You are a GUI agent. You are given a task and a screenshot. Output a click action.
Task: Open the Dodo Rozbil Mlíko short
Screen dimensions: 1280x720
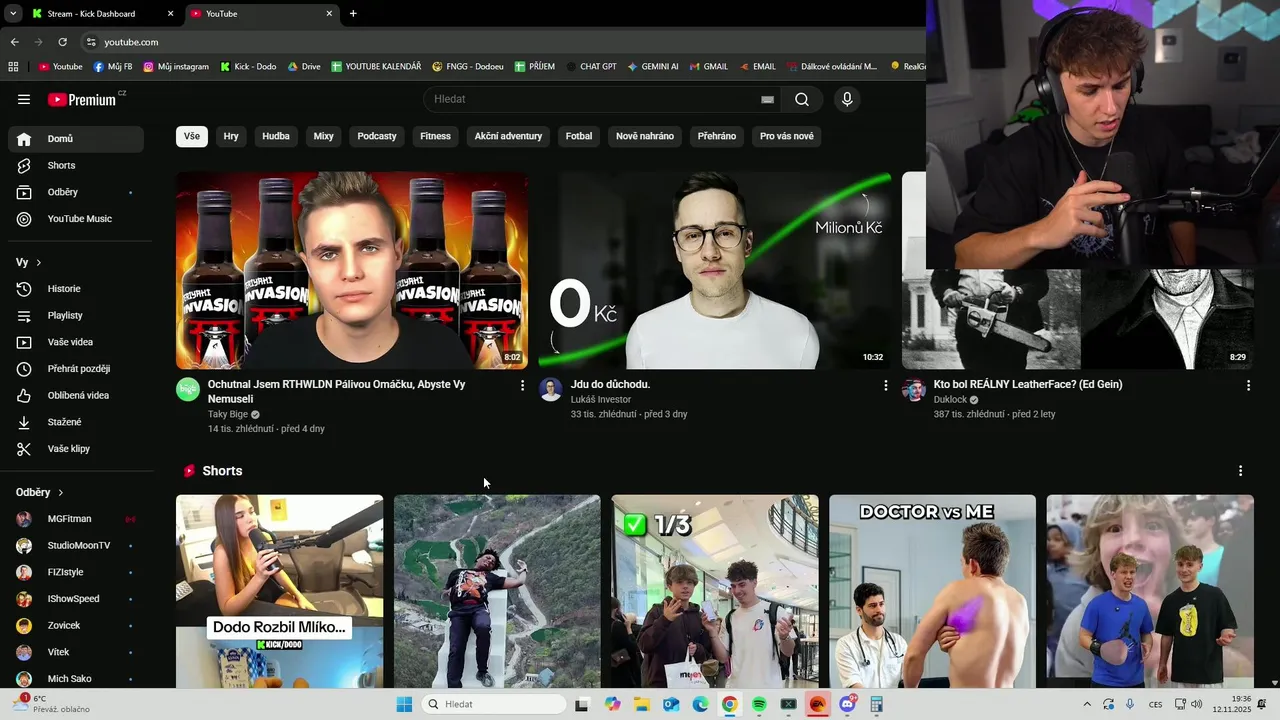[x=279, y=591]
